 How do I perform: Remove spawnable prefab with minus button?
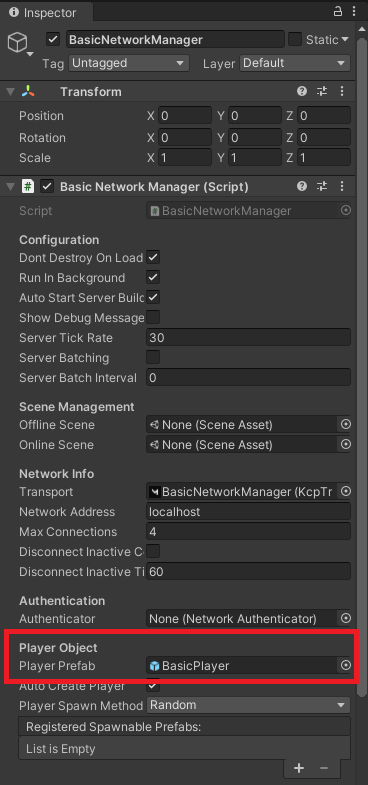click(x=324, y=767)
